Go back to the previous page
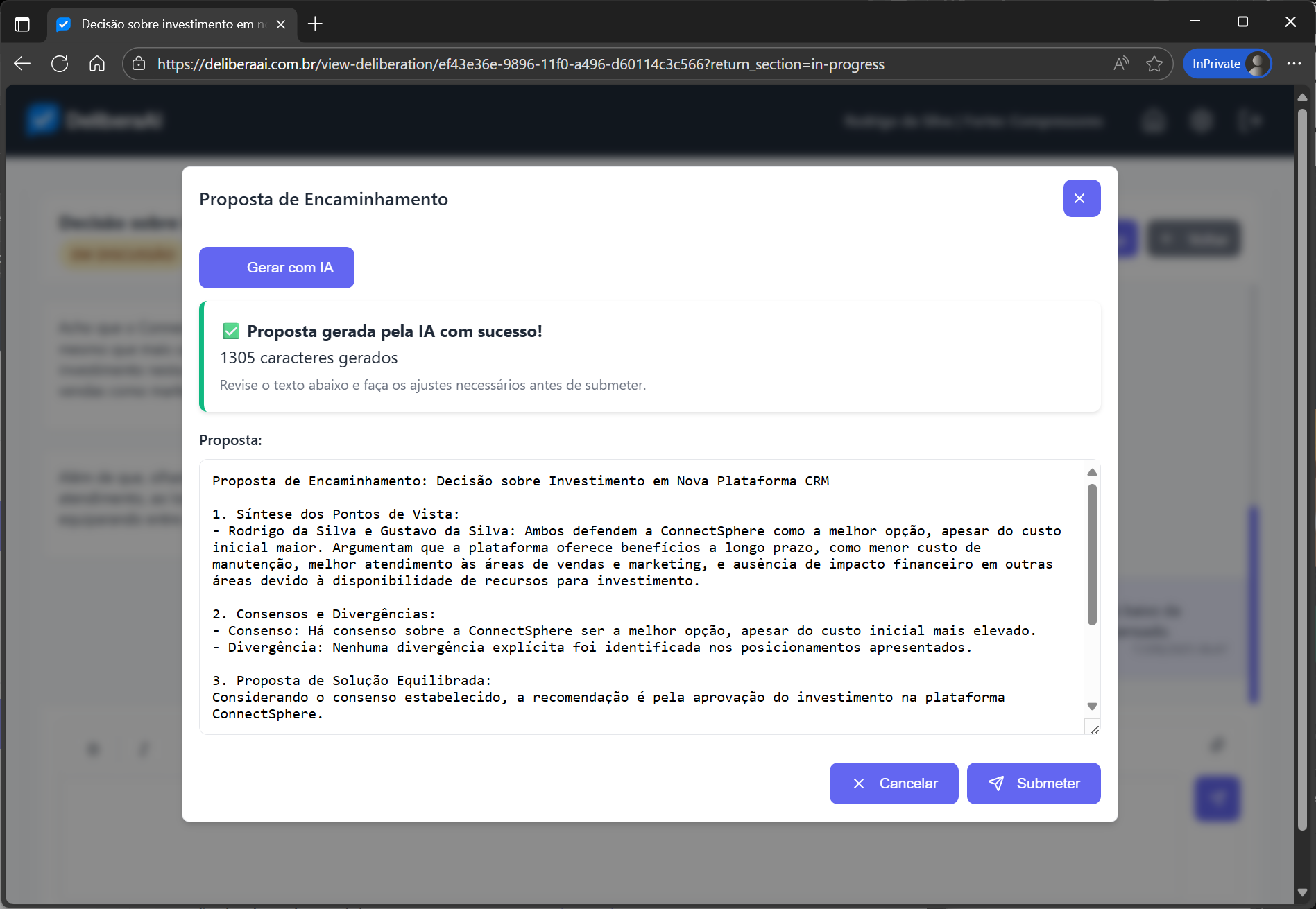 pos(22,64)
